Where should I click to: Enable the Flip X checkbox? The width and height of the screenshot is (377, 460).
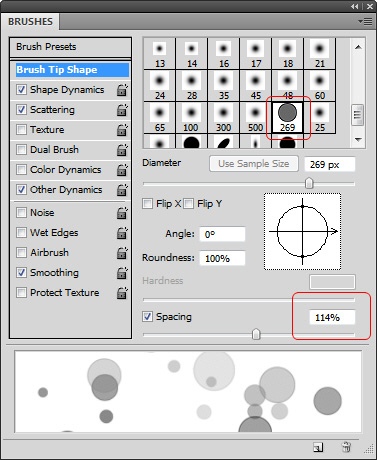pos(147,203)
